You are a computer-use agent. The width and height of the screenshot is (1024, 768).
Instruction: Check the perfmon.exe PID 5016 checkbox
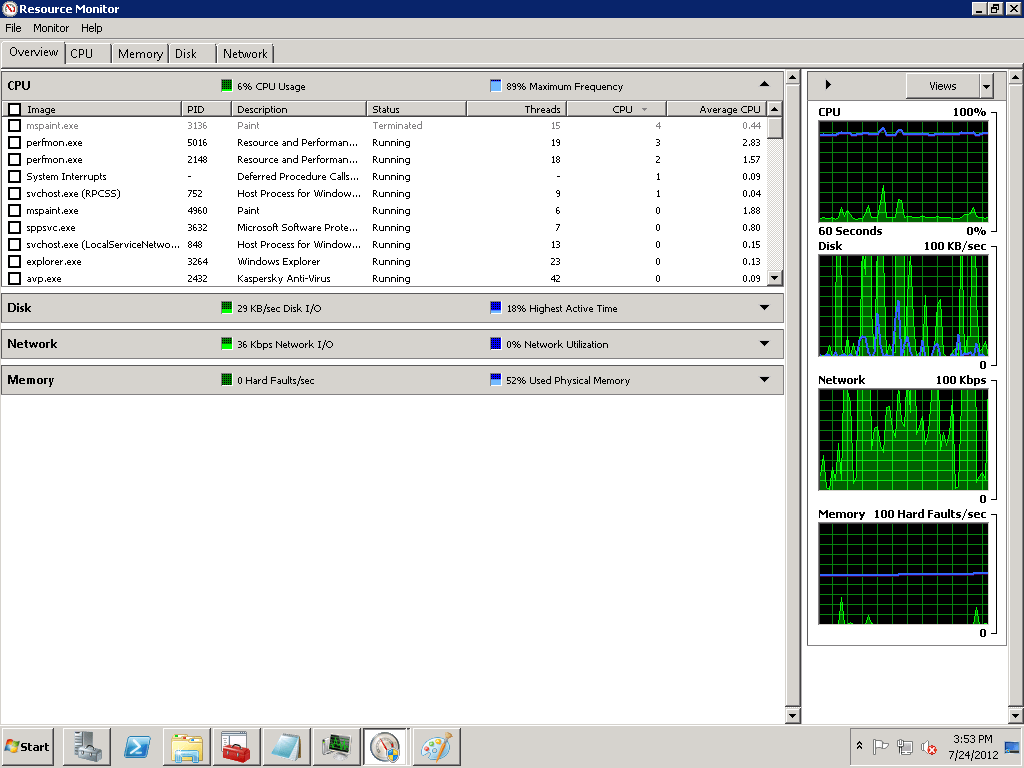click(x=15, y=143)
